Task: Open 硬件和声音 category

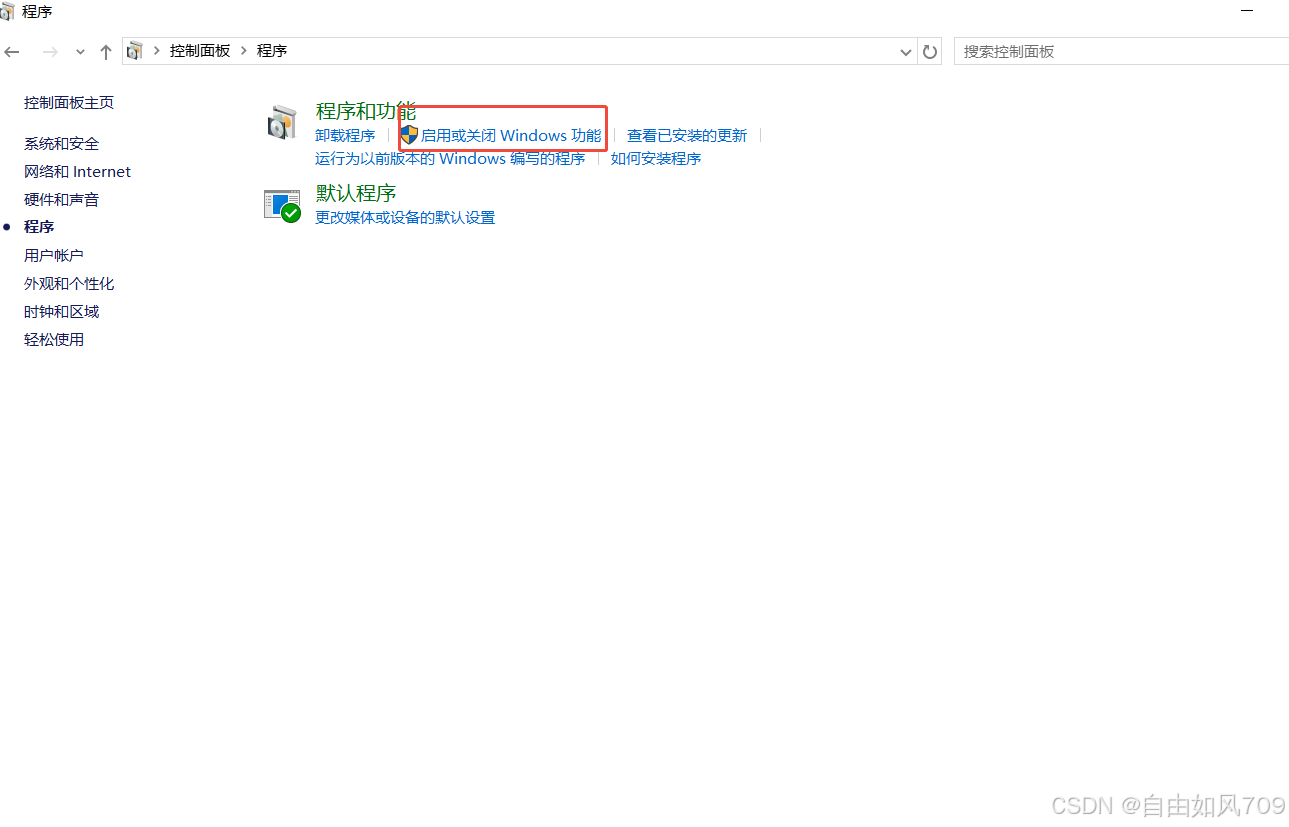Action: click(62, 199)
